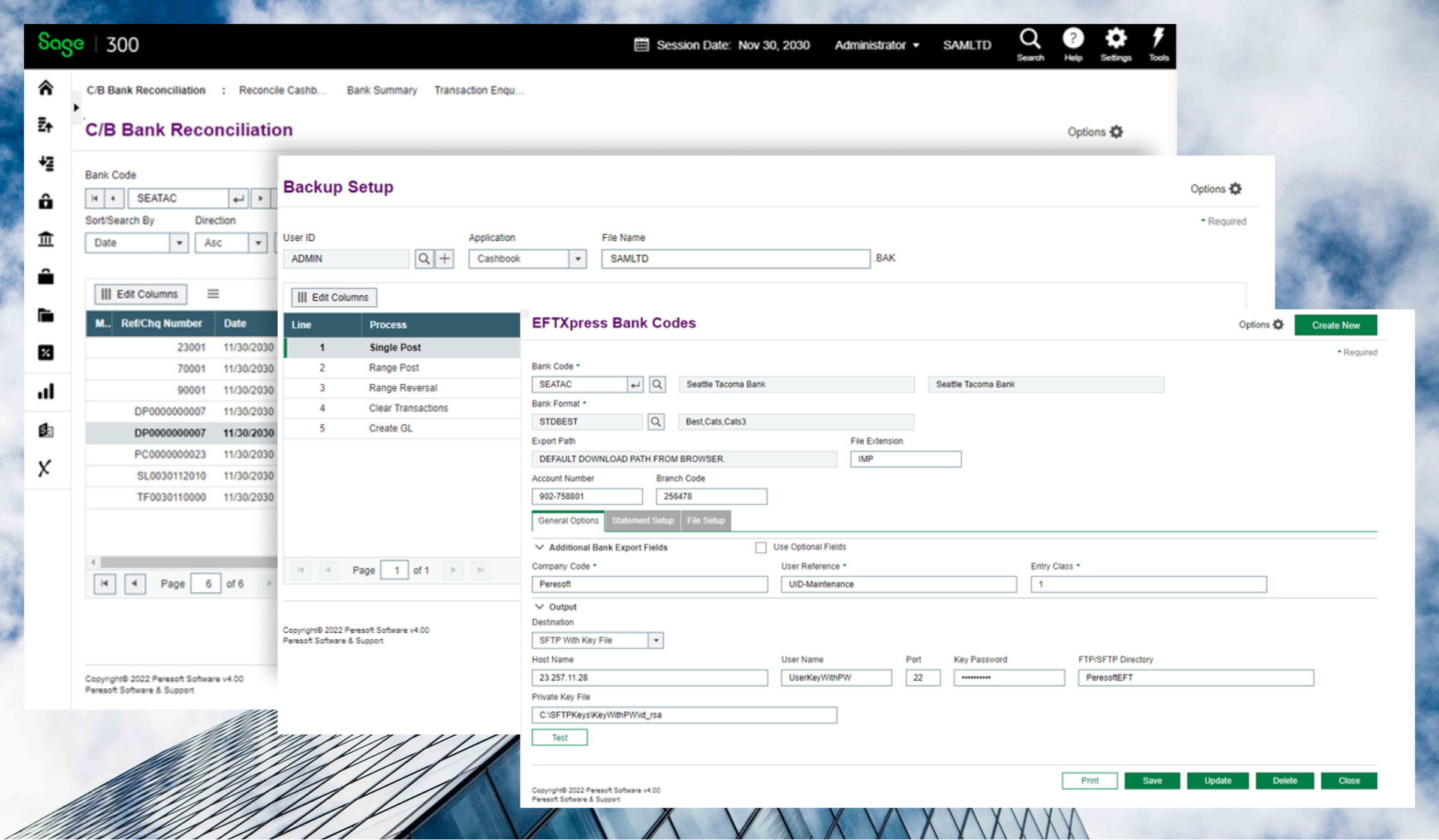This screenshot has height=840, width=1439.
Task: Click the Print button
Action: 1089,781
